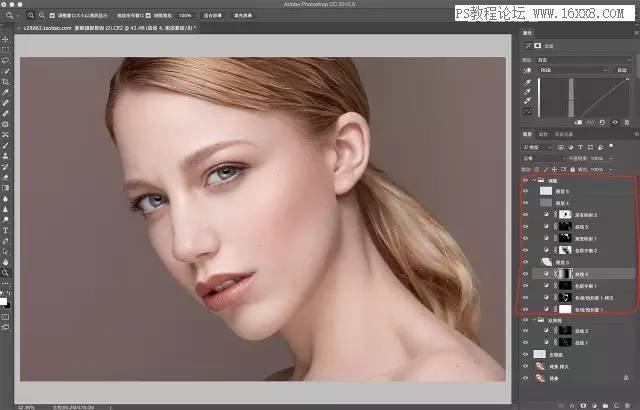The width and height of the screenshot is (640, 410).
Task: Select the Sharpen tool (triangle icon)
Action: point(5,209)
